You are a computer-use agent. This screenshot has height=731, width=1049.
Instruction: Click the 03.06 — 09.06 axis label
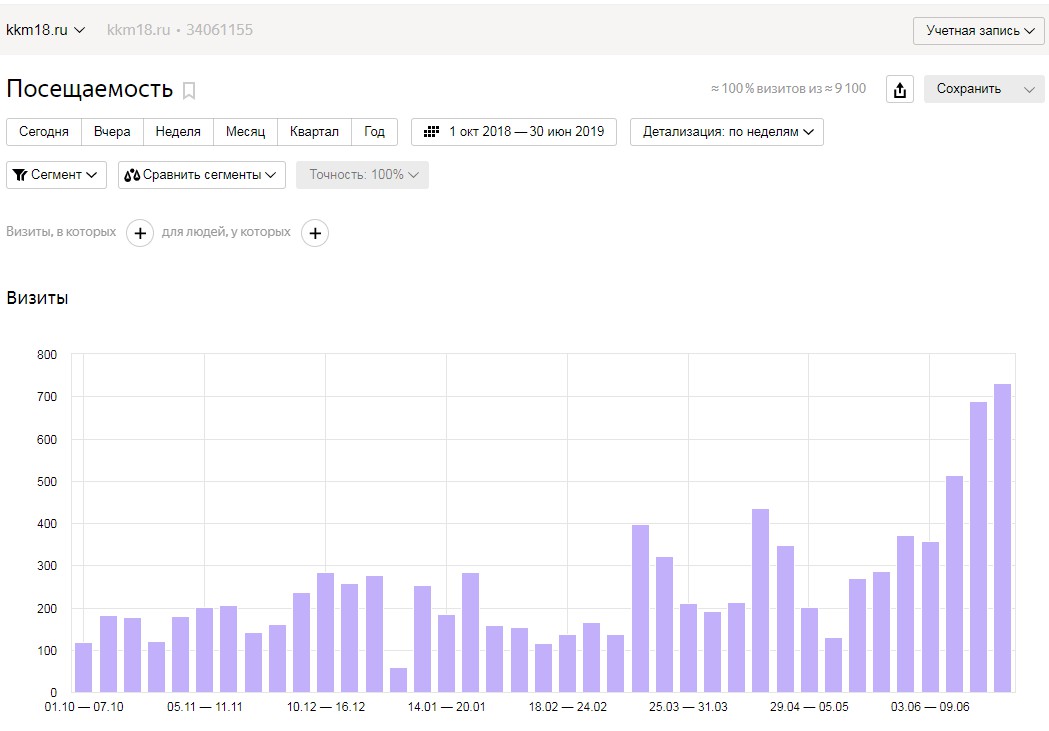(930, 707)
